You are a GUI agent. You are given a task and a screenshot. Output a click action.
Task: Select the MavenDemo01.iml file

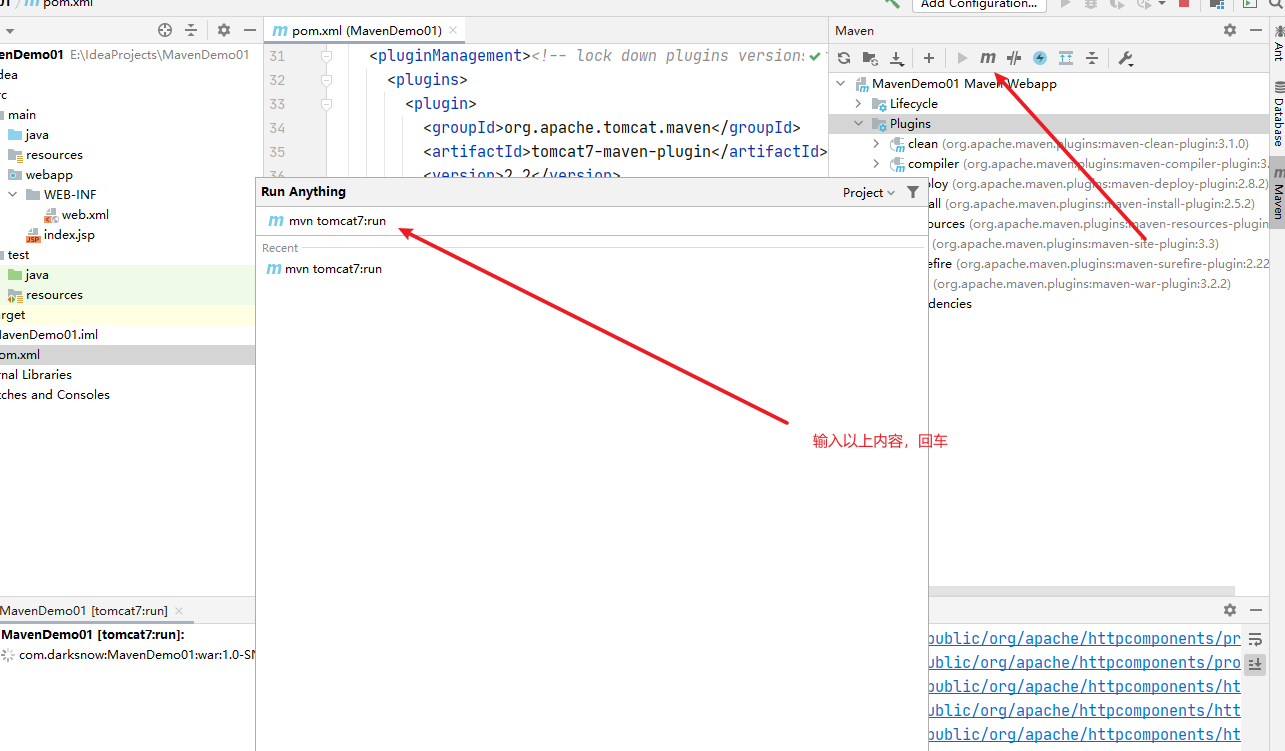pos(49,335)
